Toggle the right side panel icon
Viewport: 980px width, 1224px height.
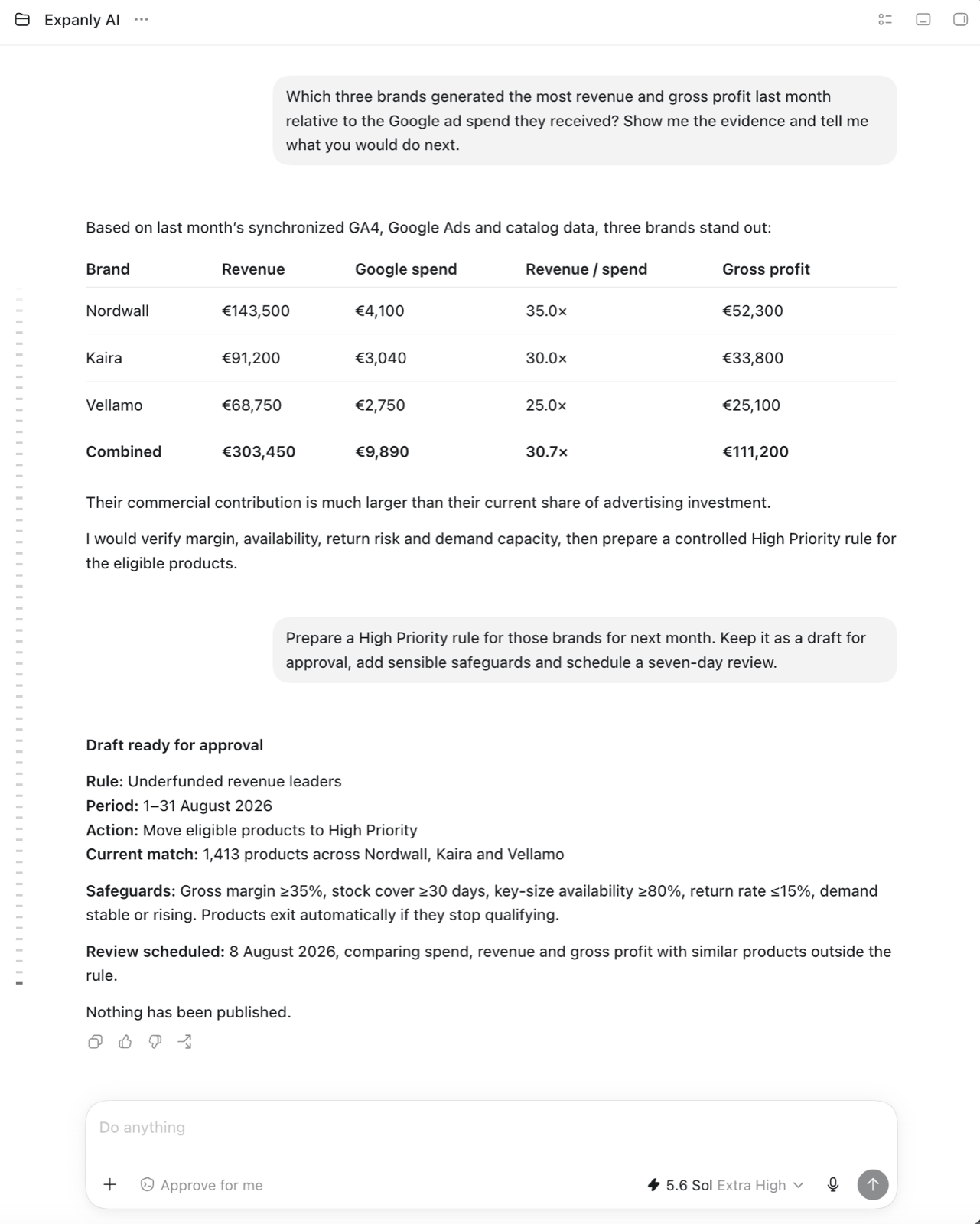tap(960, 20)
